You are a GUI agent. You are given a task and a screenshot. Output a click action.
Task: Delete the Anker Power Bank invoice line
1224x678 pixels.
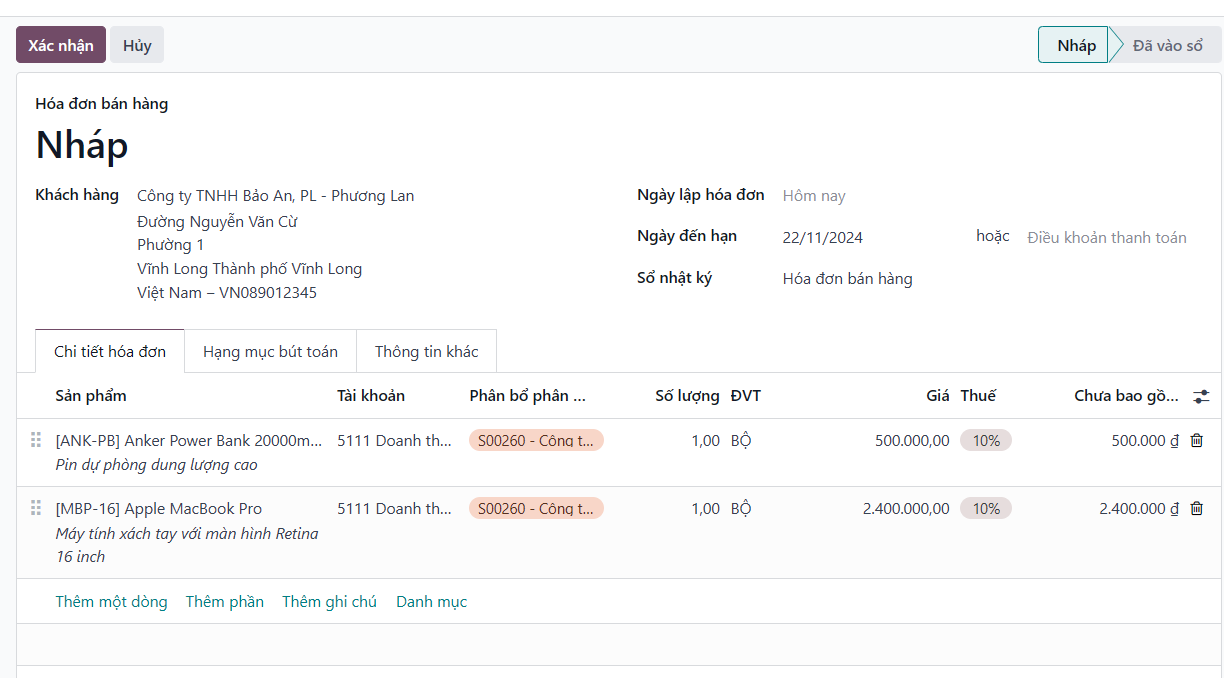tap(1197, 440)
